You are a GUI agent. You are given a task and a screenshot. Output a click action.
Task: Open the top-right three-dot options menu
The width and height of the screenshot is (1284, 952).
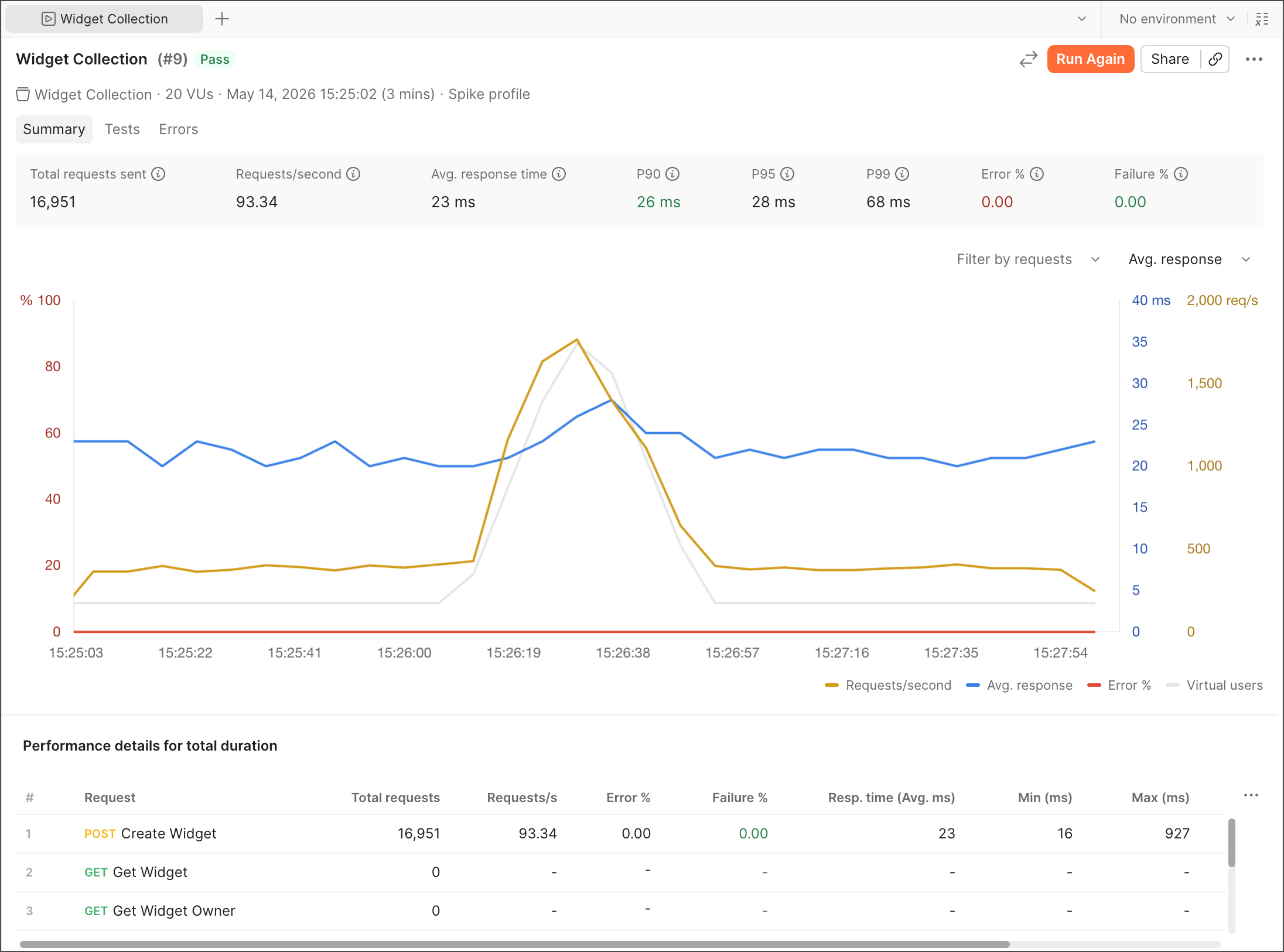(1254, 59)
